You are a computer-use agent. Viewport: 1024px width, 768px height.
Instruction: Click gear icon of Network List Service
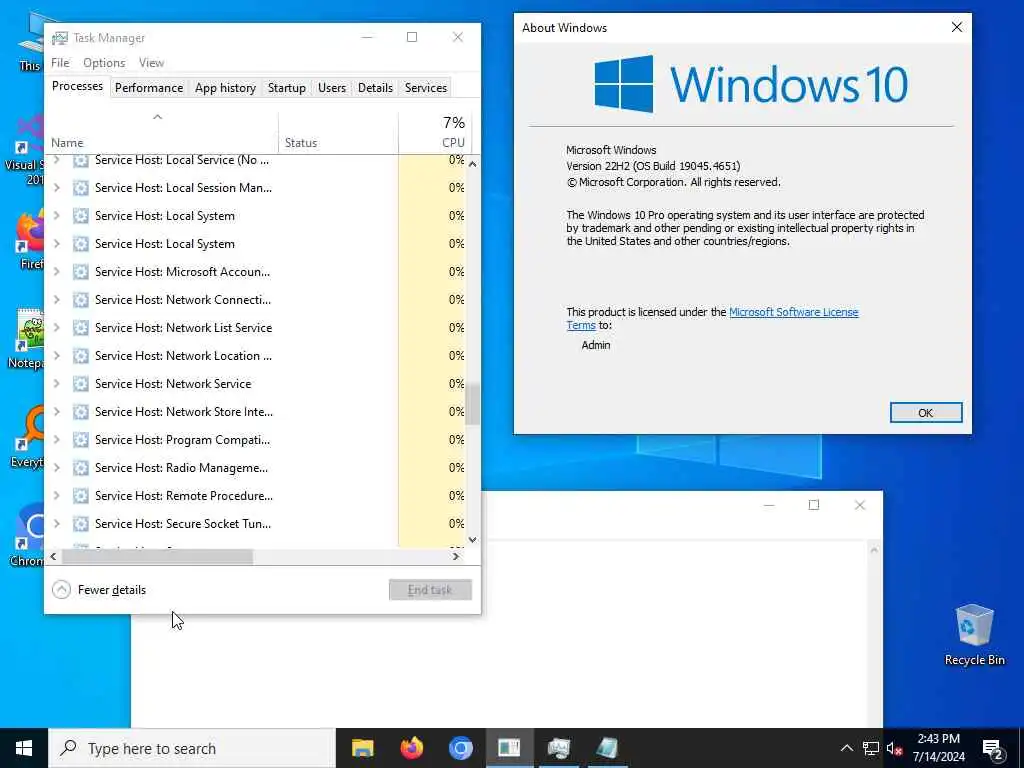[x=80, y=328]
